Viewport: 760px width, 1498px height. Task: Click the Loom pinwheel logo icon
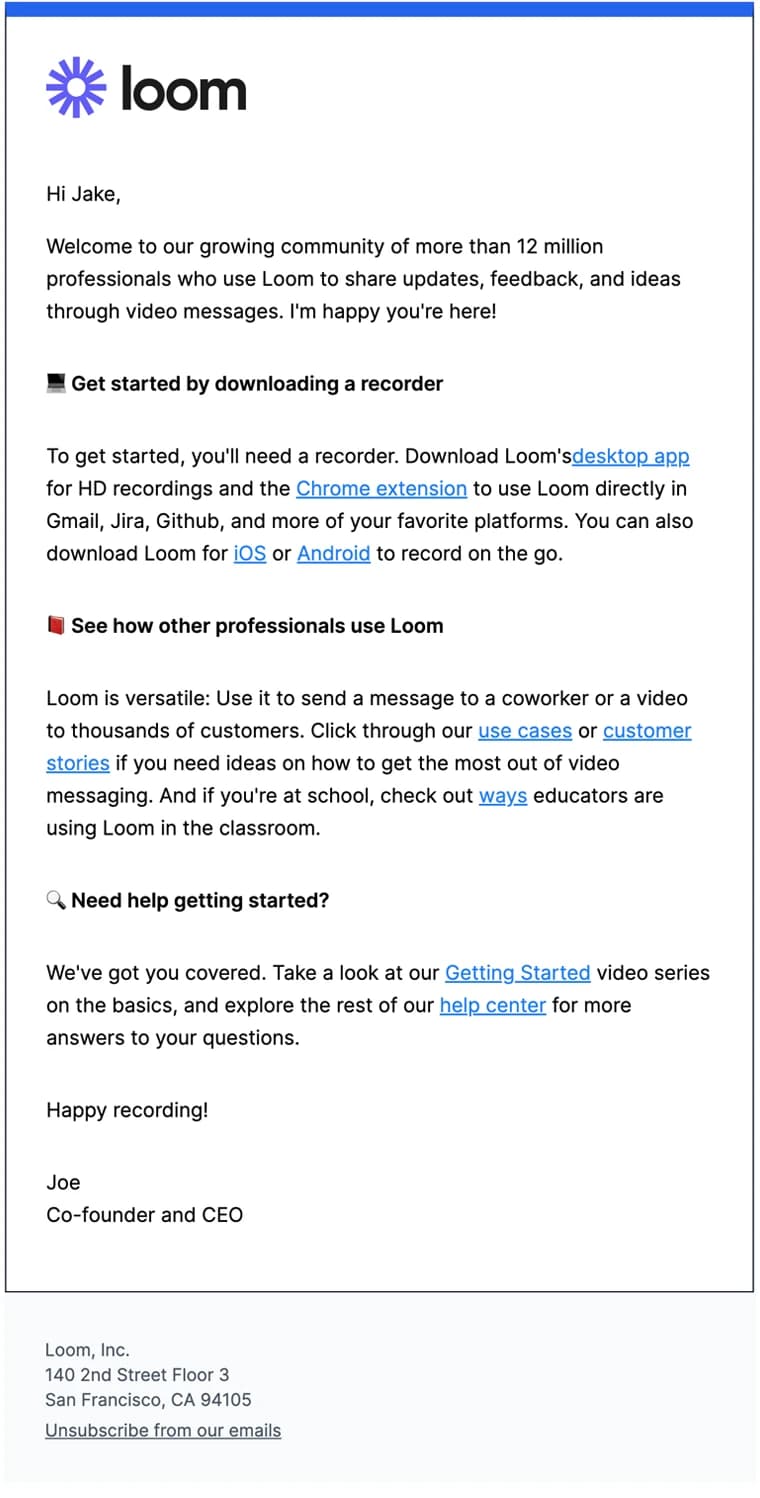click(x=76, y=88)
